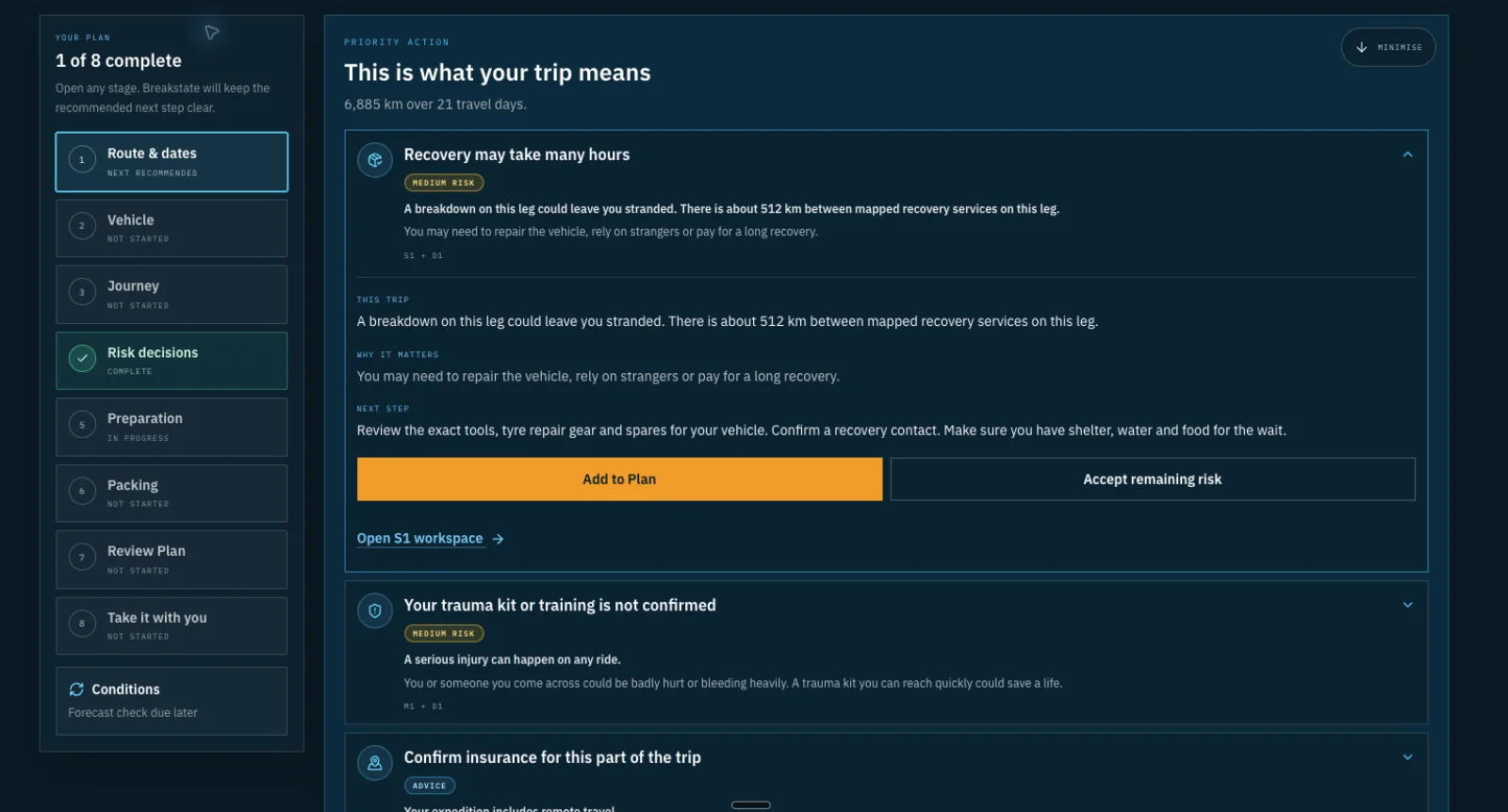1508x812 pixels.
Task: Go to the Packing stage
Action: click(x=172, y=493)
